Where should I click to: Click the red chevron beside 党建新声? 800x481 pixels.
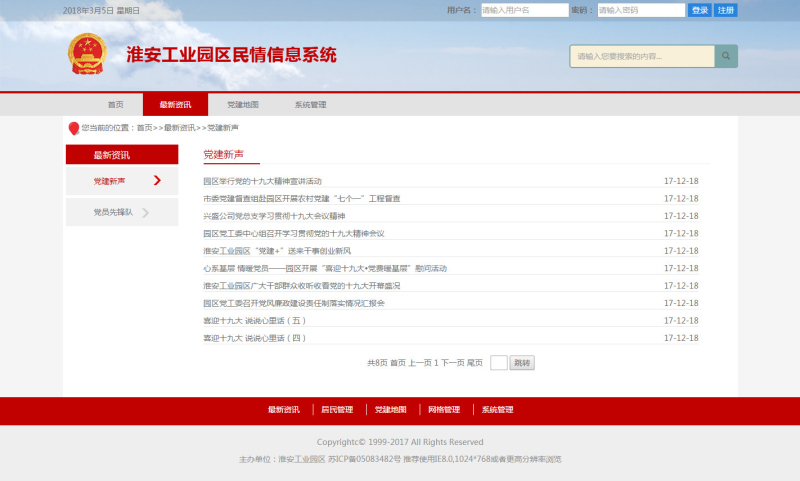[x=157, y=181]
